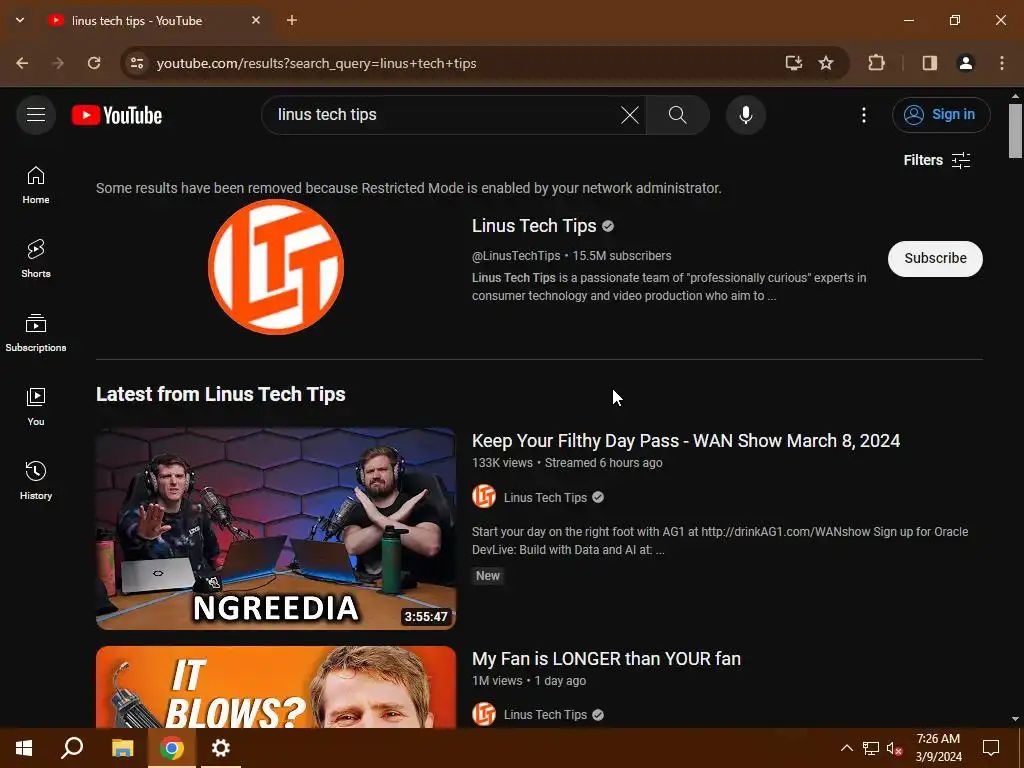Open a new browser tab
1024x768 pixels.
click(x=292, y=20)
